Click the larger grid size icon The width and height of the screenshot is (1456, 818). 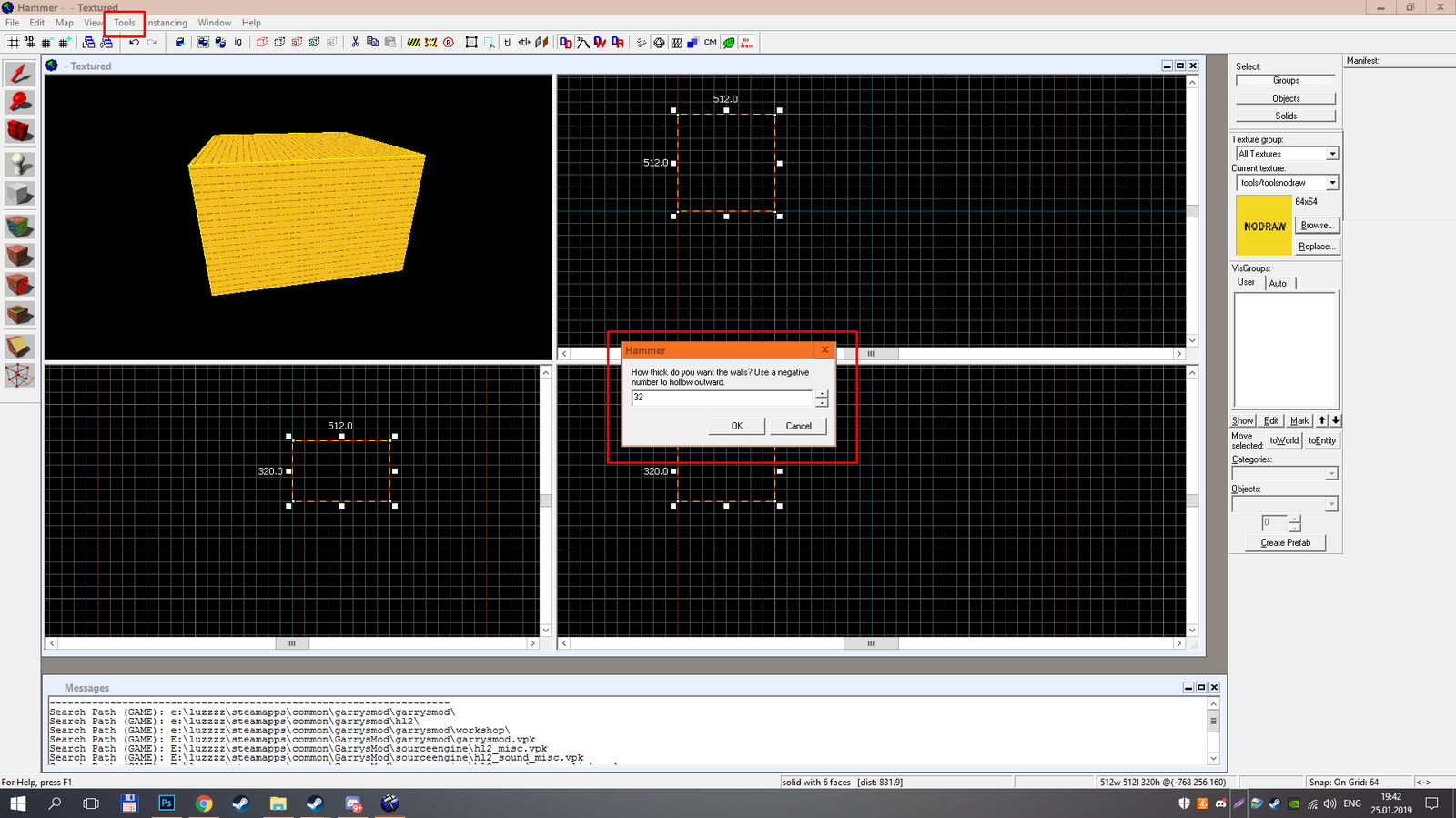(x=64, y=42)
